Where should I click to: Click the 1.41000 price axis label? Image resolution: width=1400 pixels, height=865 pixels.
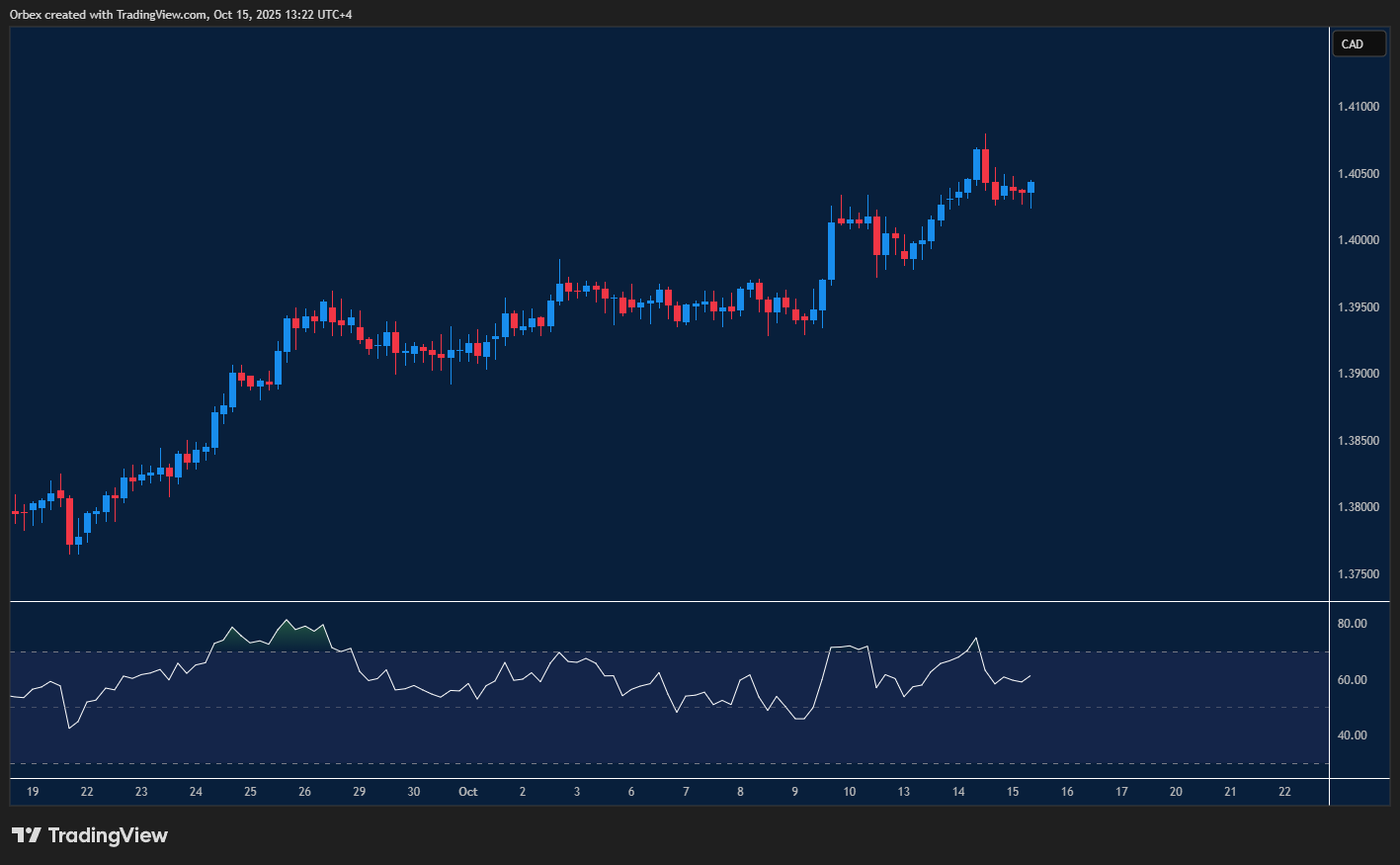pyautogui.click(x=1358, y=107)
